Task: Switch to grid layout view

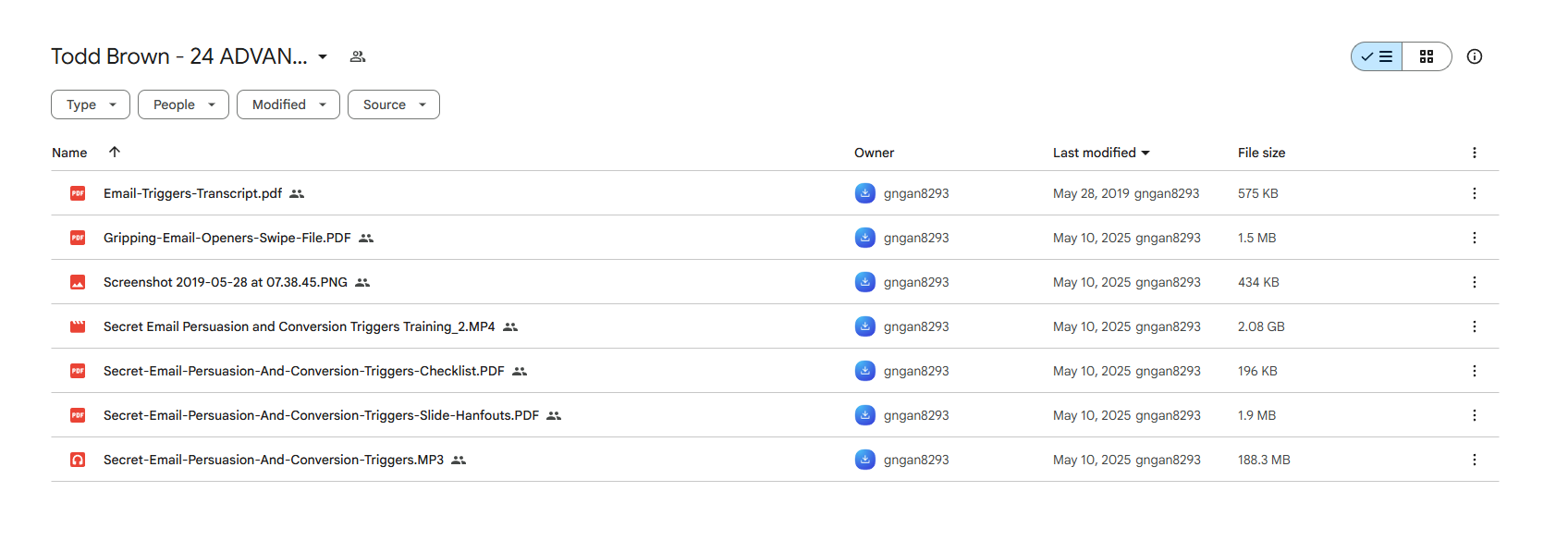Action: (x=1427, y=56)
